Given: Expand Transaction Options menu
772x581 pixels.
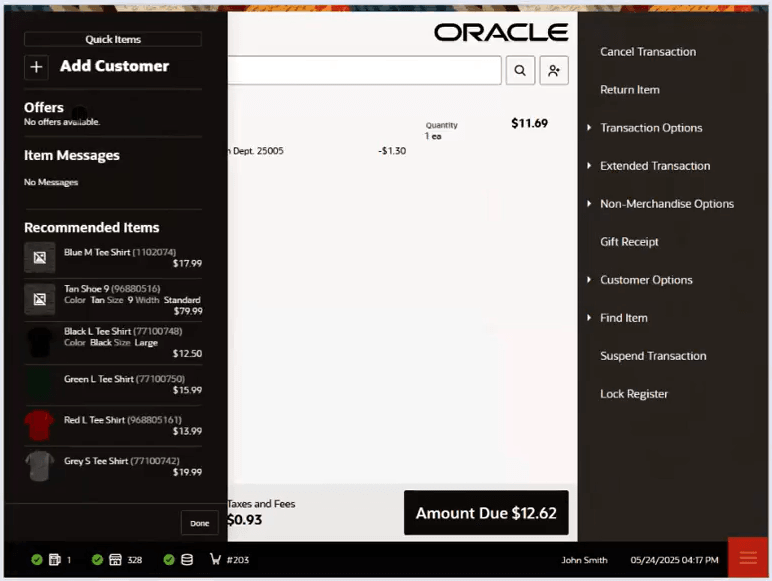Looking at the screenshot, I should [x=651, y=128].
